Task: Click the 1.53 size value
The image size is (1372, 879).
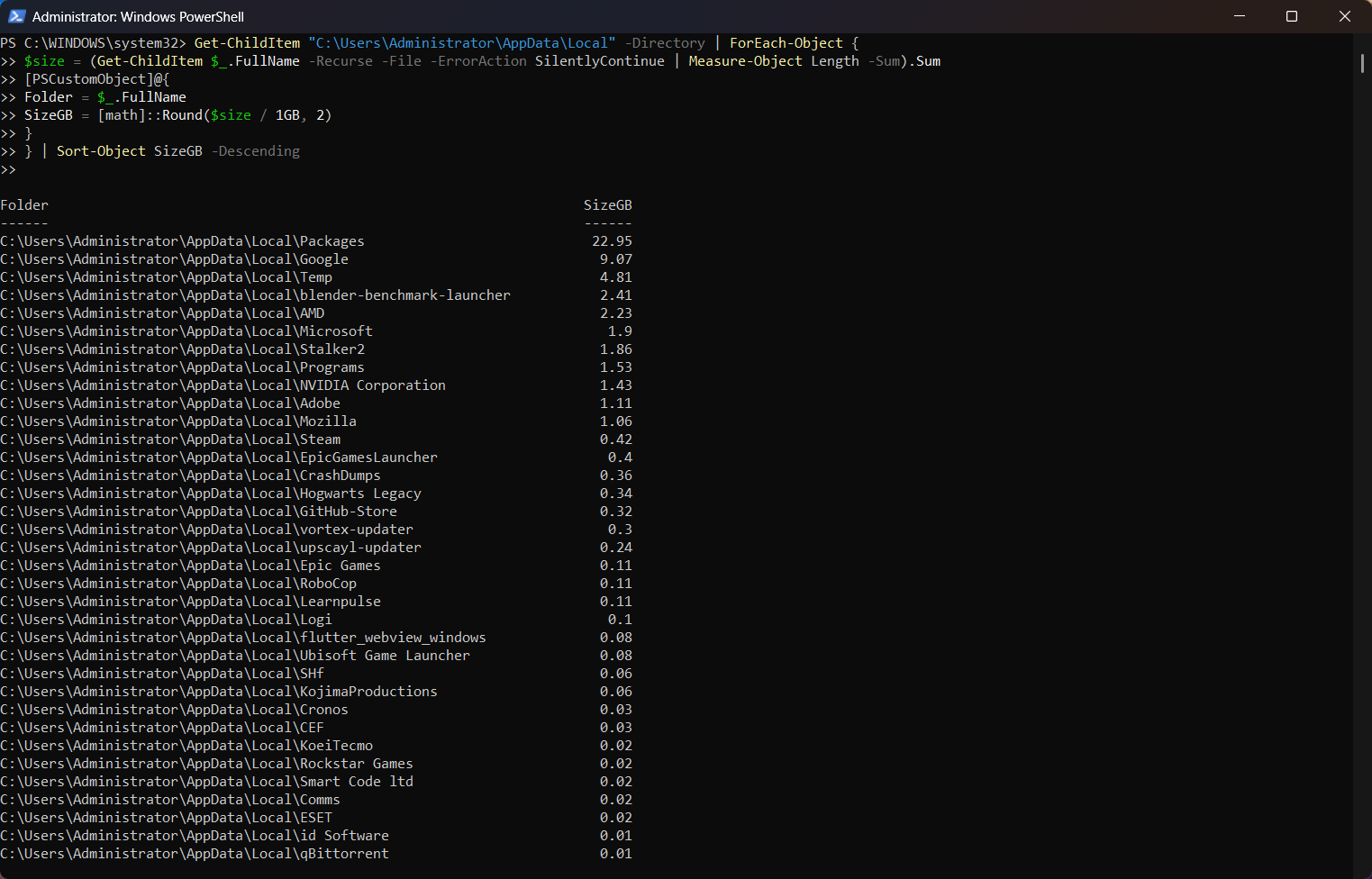Action: pyautogui.click(x=616, y=367)
